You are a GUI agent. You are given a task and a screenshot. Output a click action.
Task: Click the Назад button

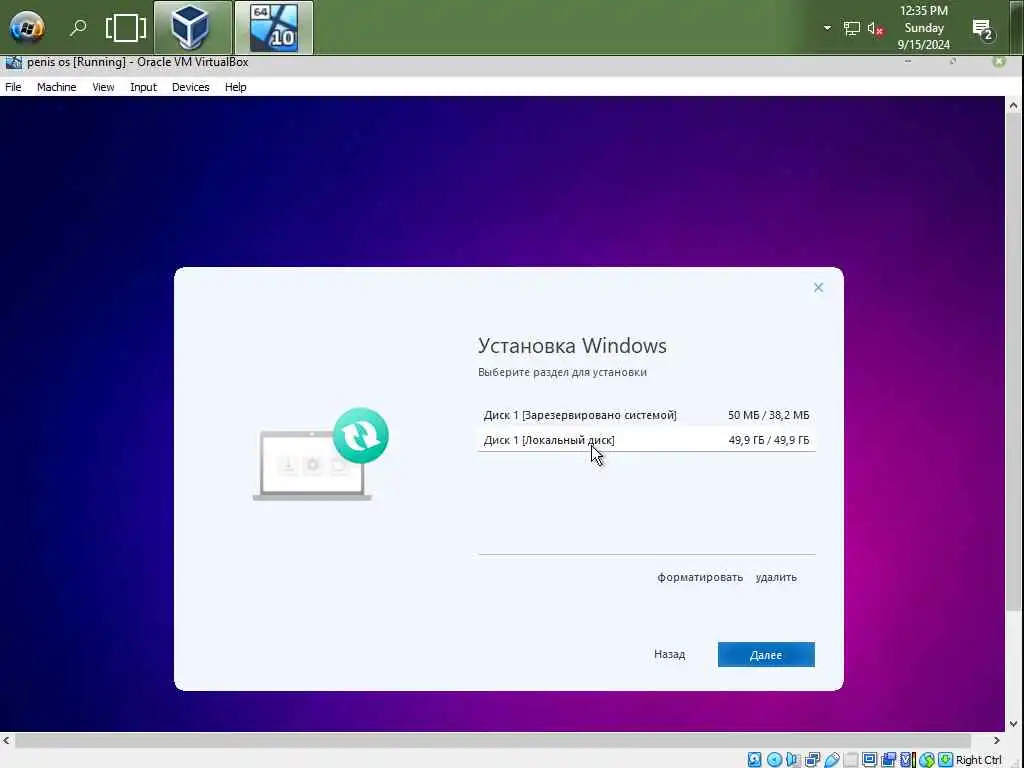669,654
